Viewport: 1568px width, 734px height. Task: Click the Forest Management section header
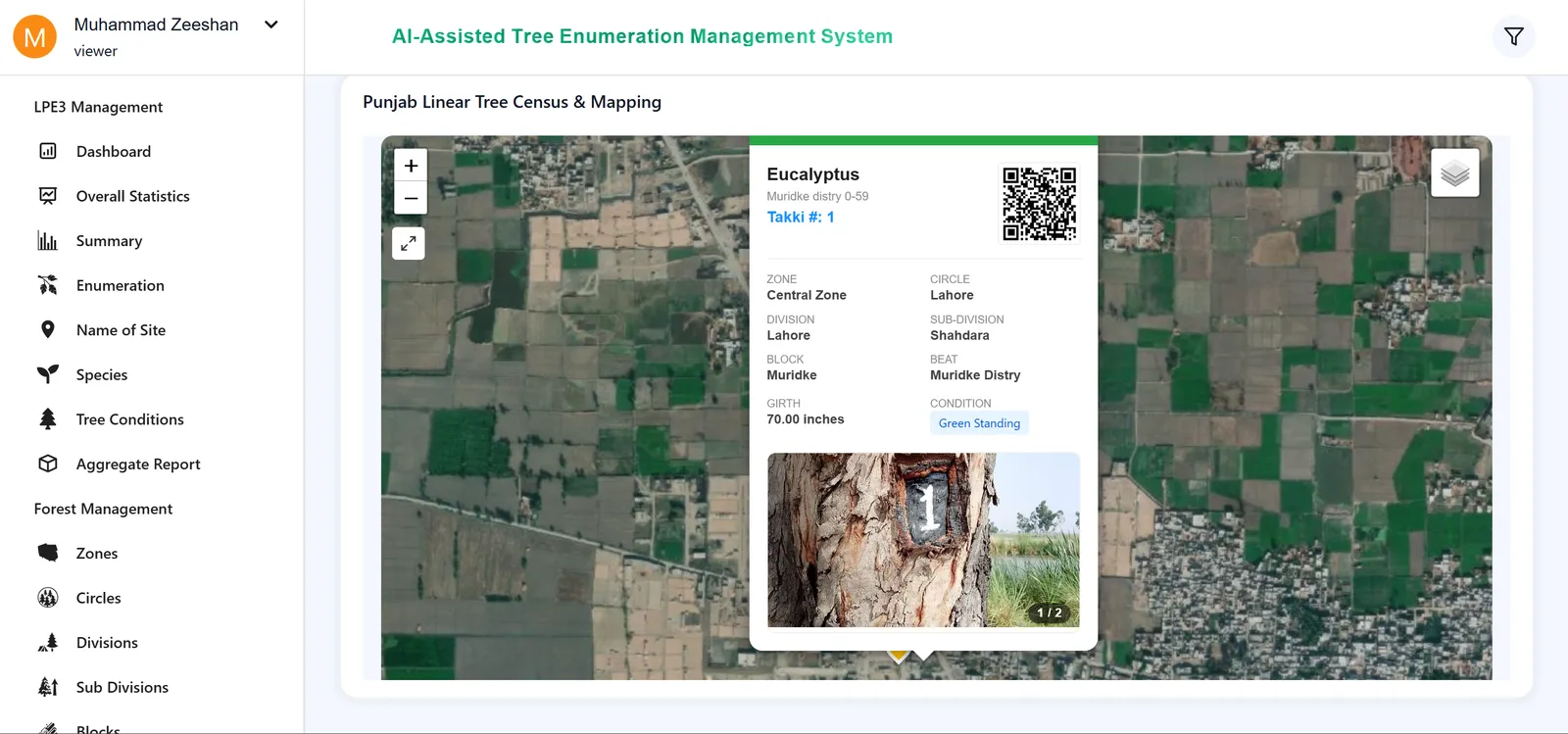click(103, 509)
